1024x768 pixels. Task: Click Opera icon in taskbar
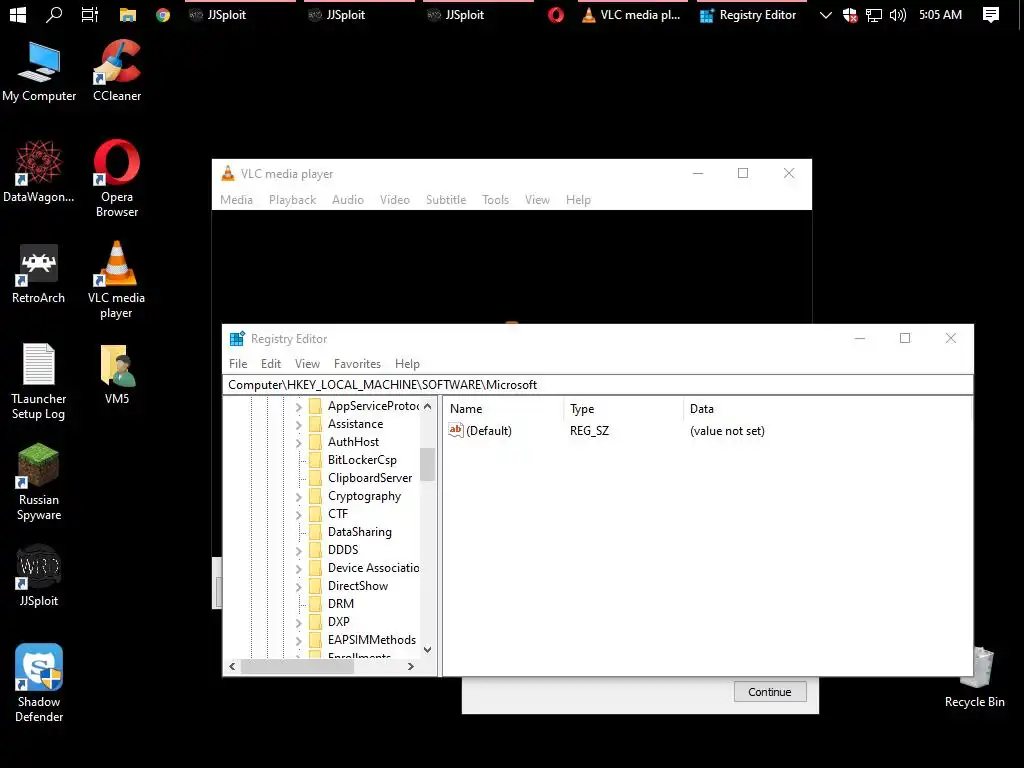click(556, 15)
